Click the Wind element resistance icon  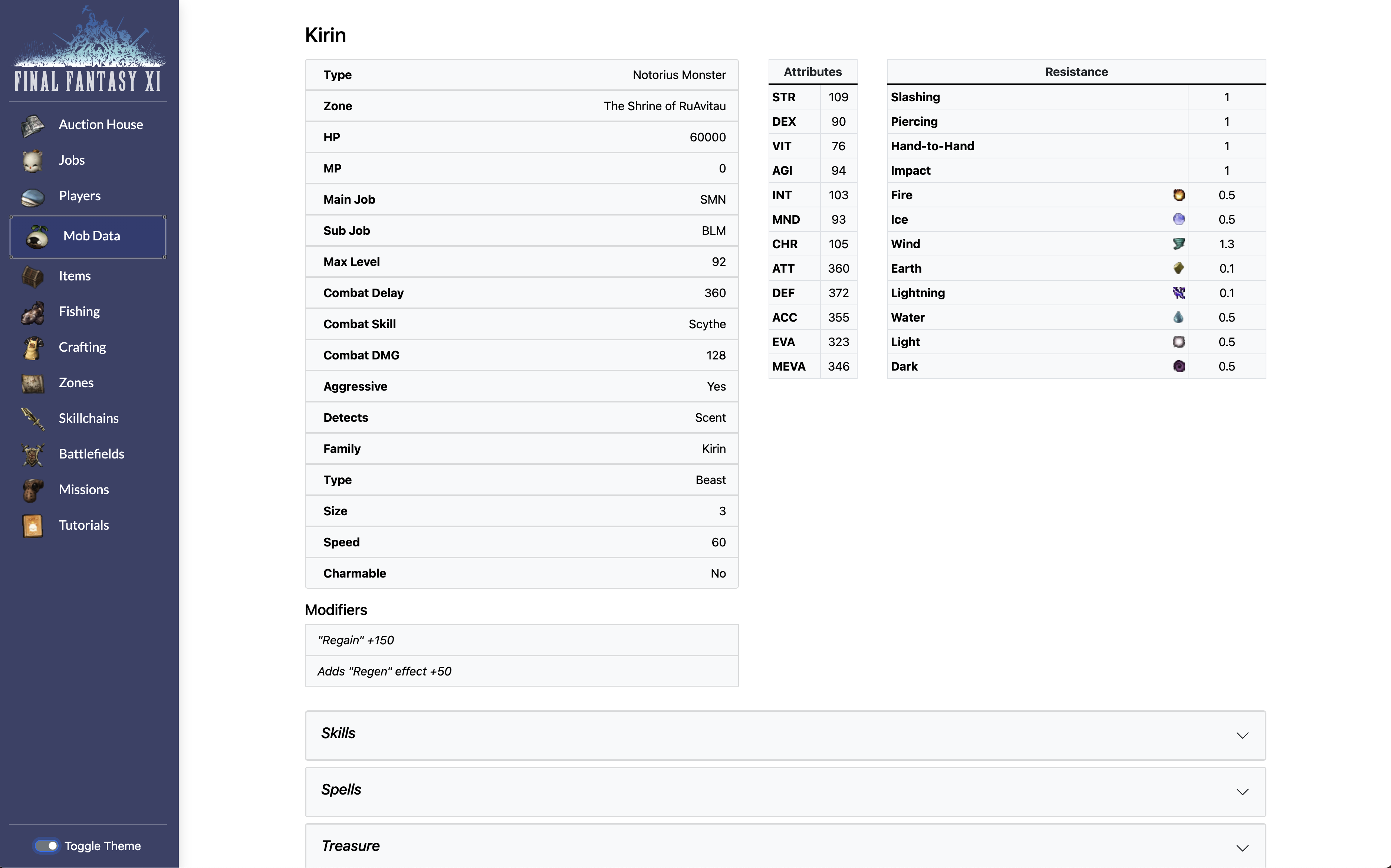point(1178,244)
